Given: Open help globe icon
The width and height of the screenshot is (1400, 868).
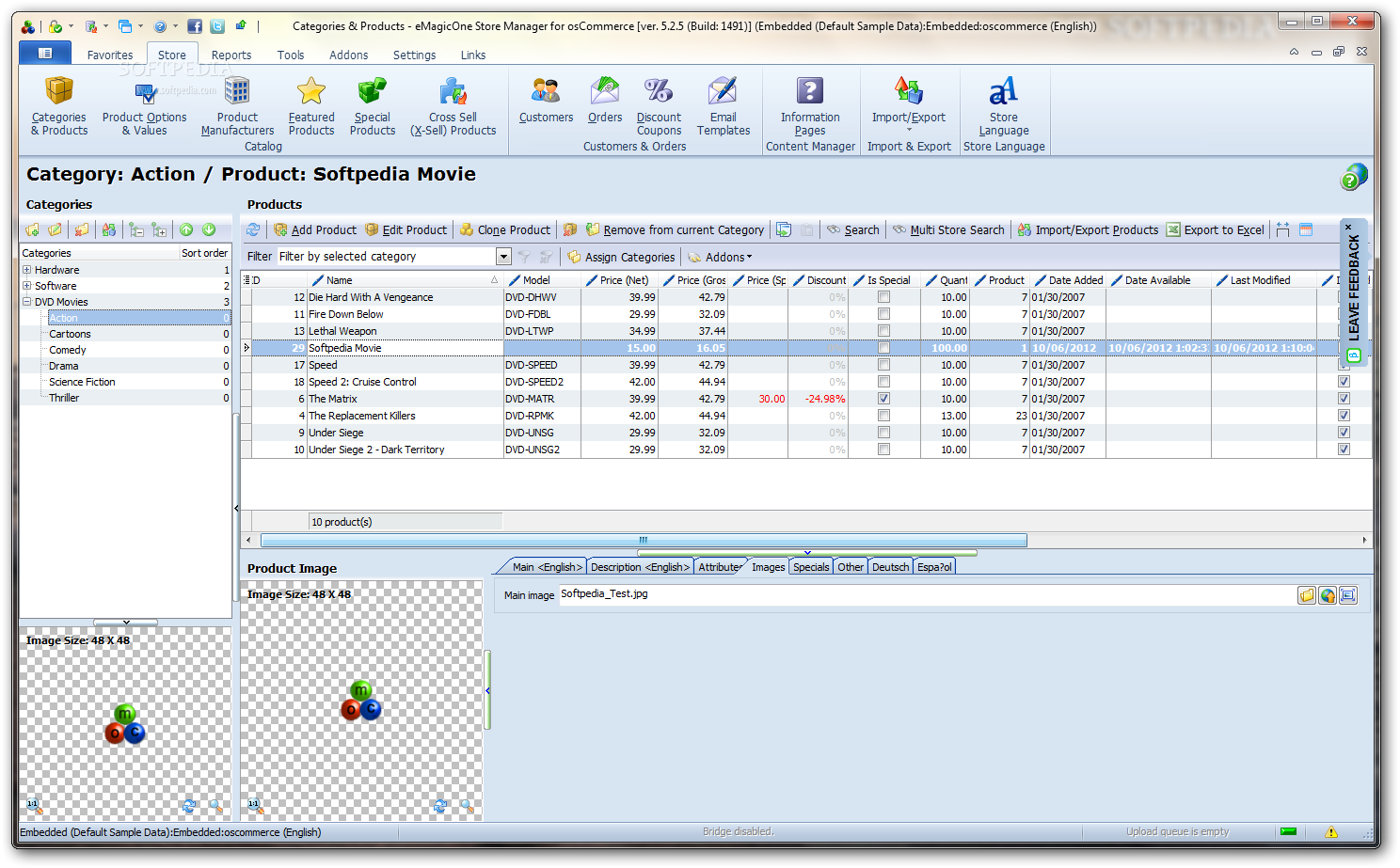Looking at the screenshot, I should (1354, 176).
